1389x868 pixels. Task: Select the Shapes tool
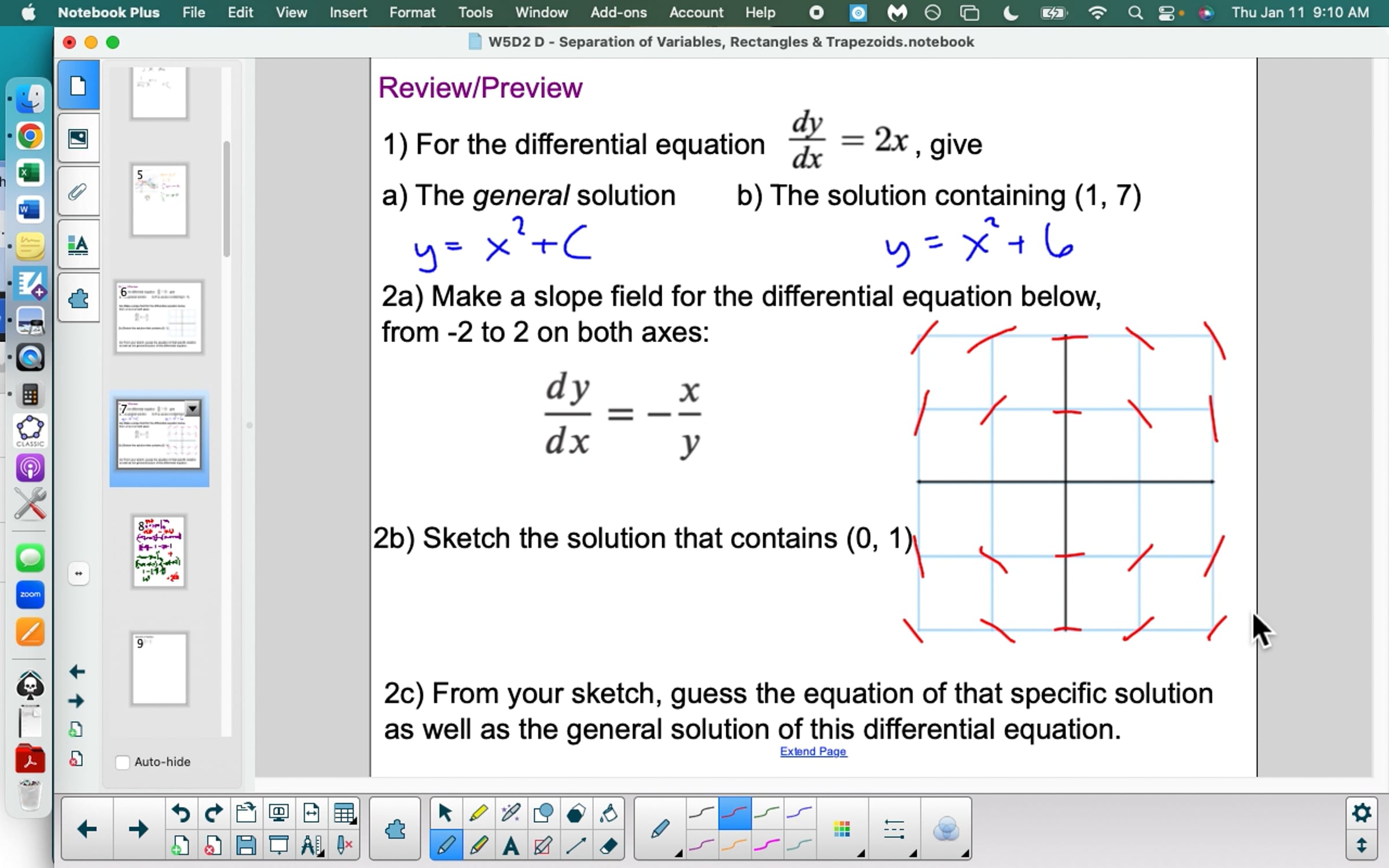(x=543, y=814)
